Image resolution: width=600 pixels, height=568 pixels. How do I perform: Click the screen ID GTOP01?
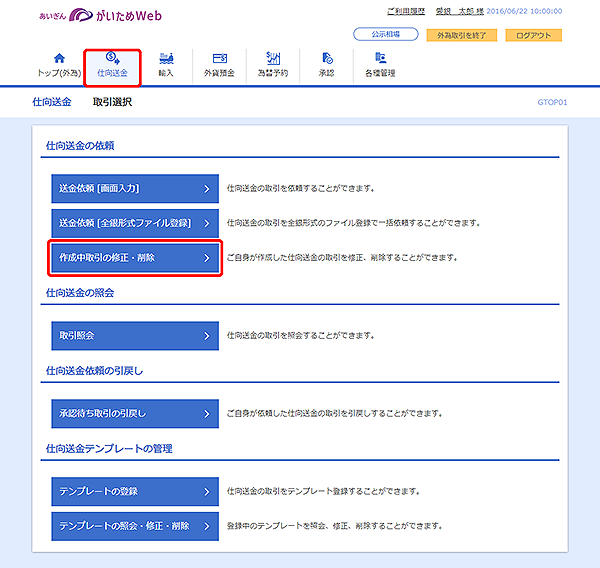coord(552,102)
